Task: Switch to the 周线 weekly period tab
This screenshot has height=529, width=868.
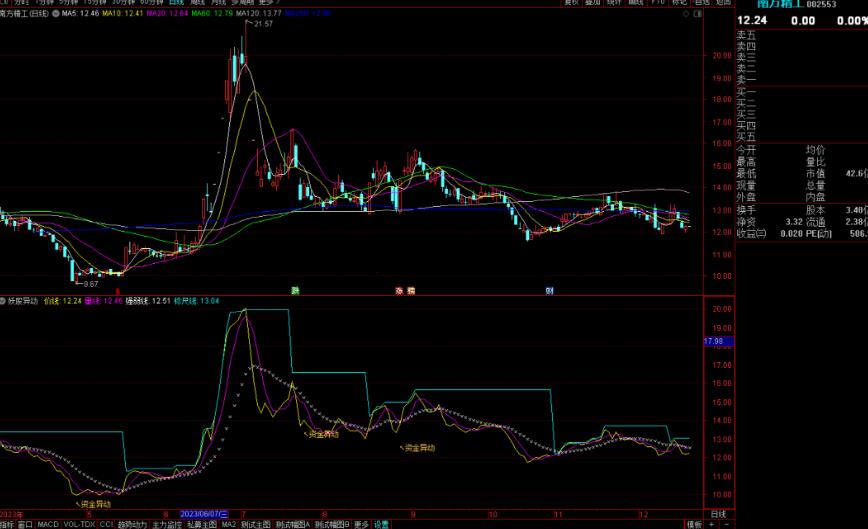Action: (x=198, y=2)
